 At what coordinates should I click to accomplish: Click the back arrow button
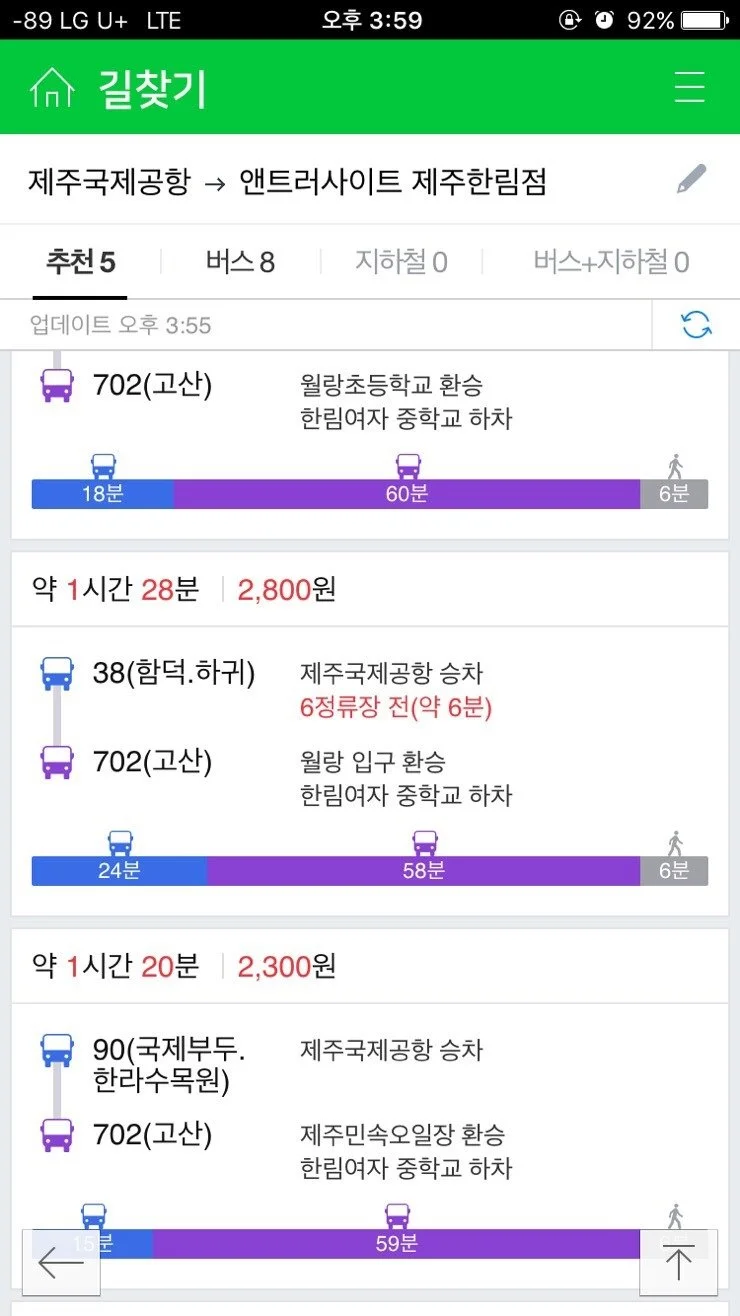point(60,1263)
